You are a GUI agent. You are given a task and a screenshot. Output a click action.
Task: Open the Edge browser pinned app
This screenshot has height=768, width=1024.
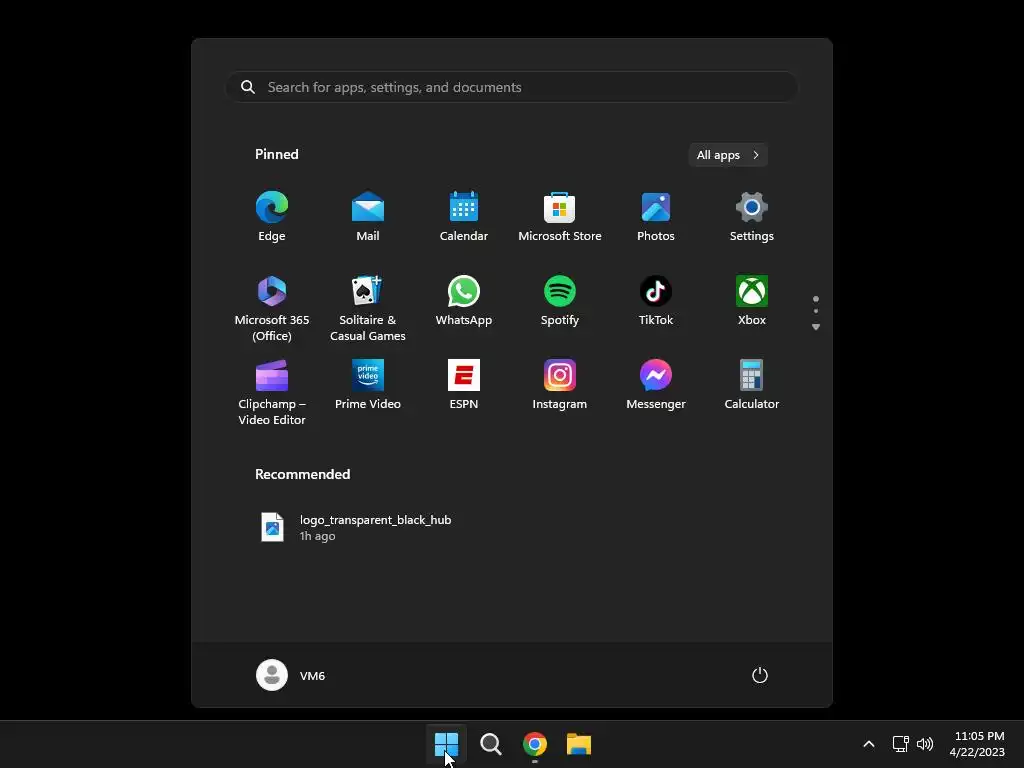tap(272, 217)
